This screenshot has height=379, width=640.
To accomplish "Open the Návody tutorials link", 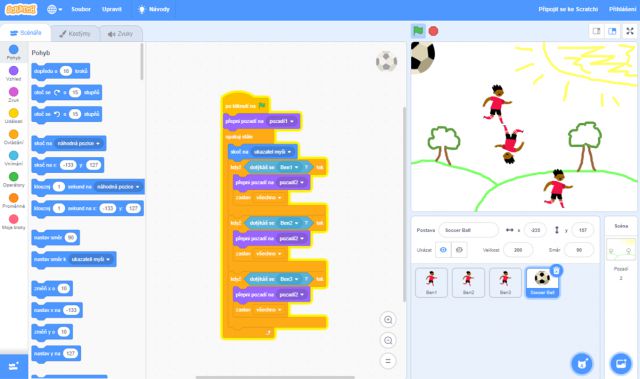I will (154, 9).
